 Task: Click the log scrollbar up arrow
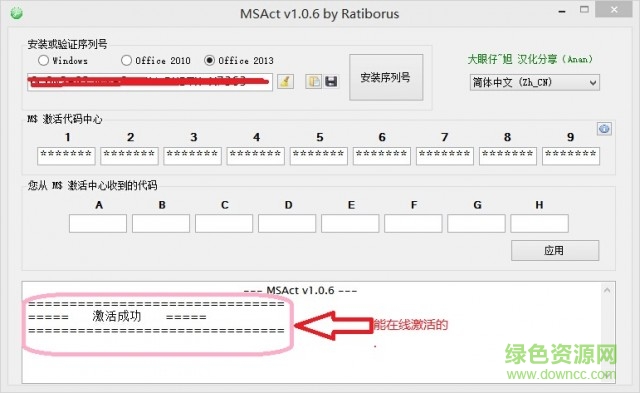[607, 290]
